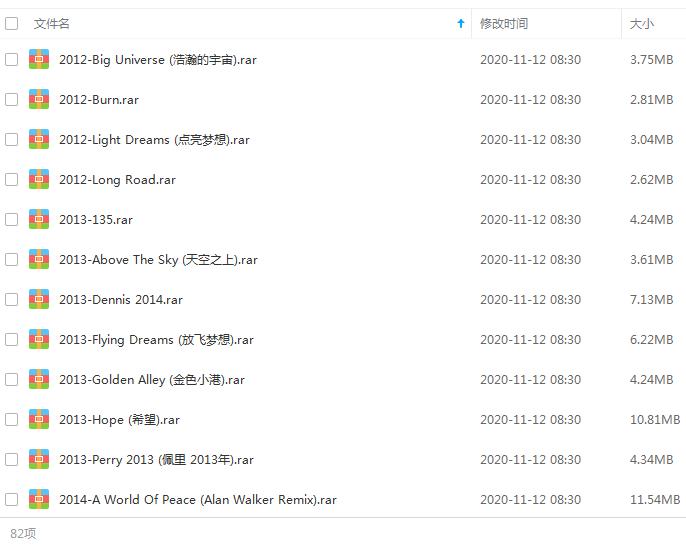Viewport: 686px width, 545px height.
Task: Check the box for 2013-Golden Alley (金色小港).rar
Action: [11, 380]
